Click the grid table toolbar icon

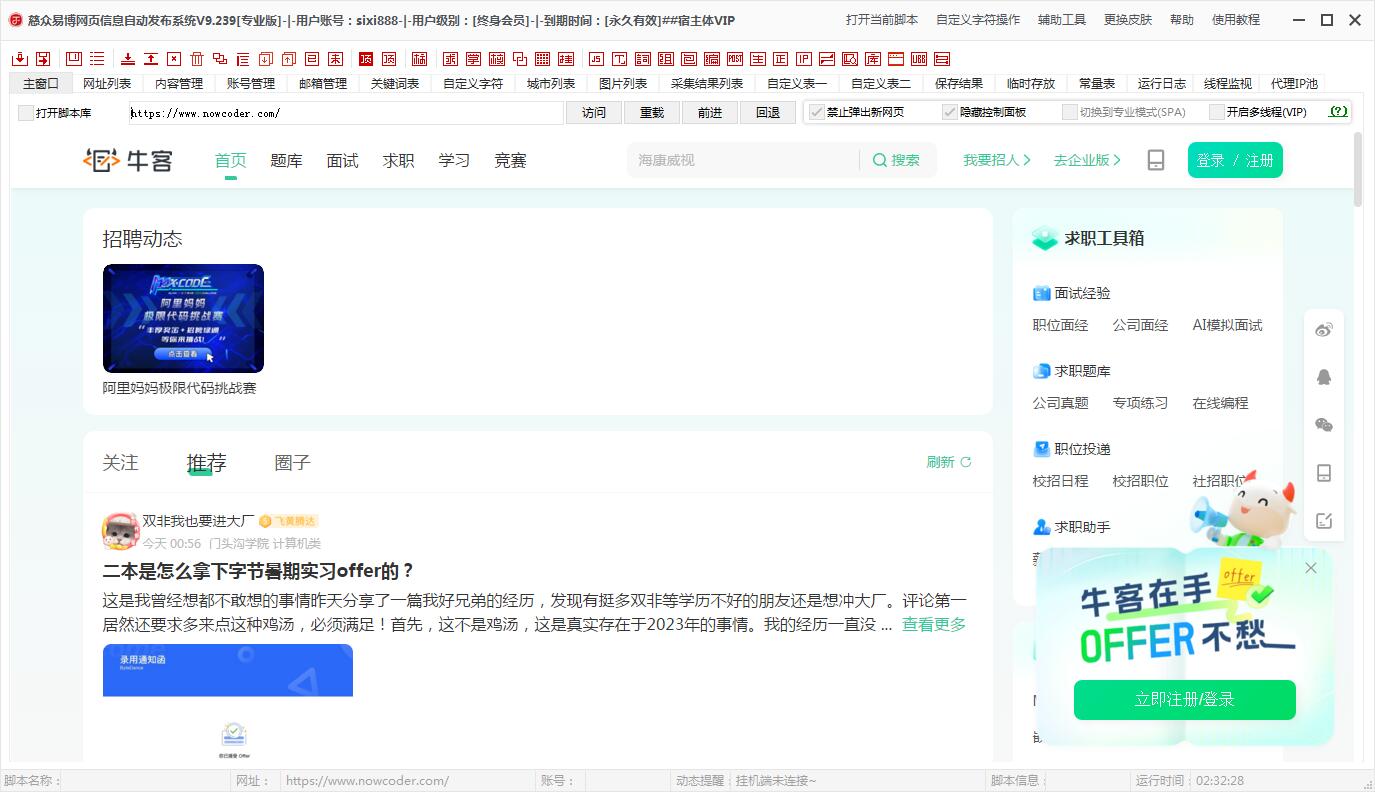coord(542,59)
